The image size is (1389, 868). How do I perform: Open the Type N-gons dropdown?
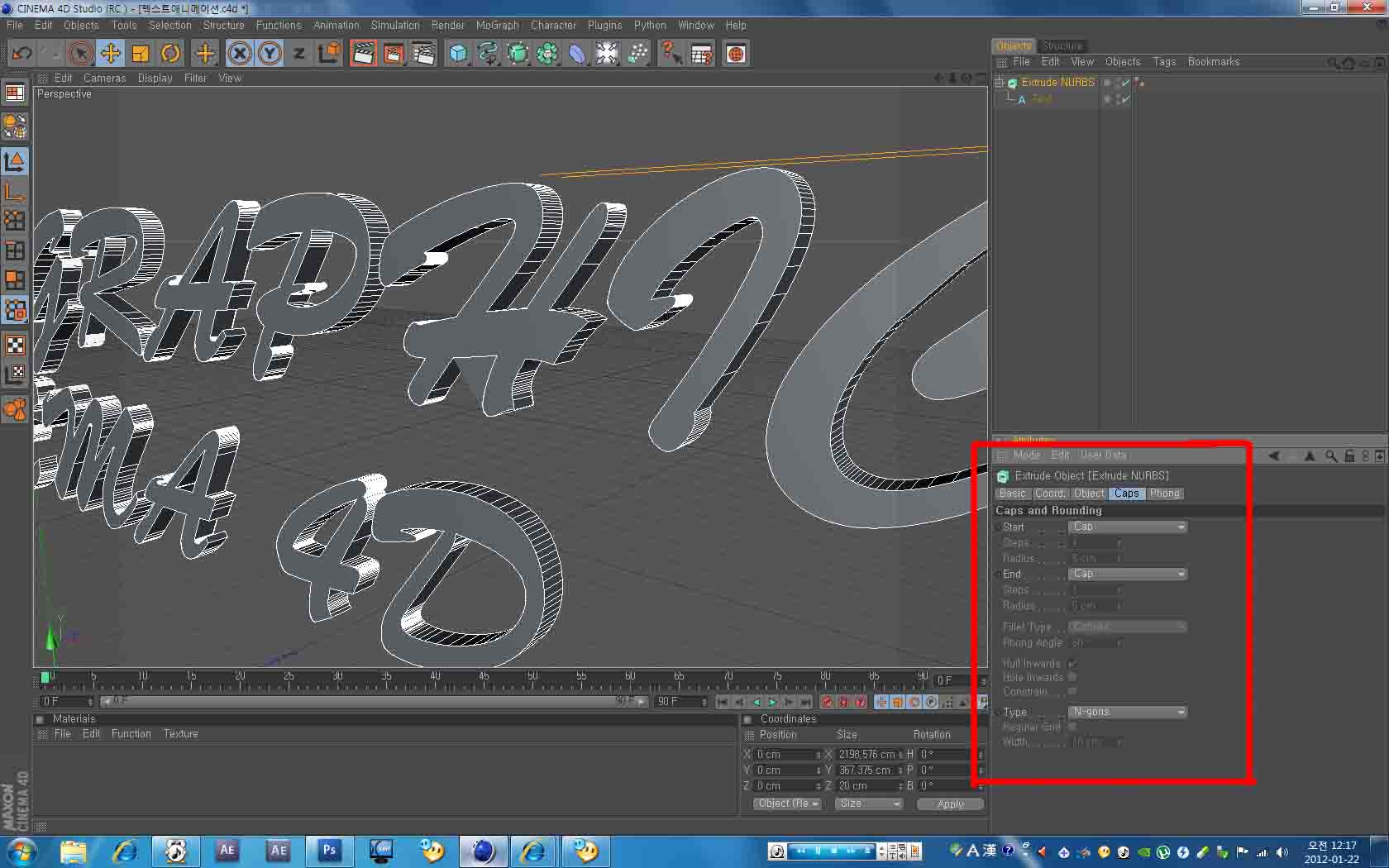pyautogui.click(x=1128, y=712)
